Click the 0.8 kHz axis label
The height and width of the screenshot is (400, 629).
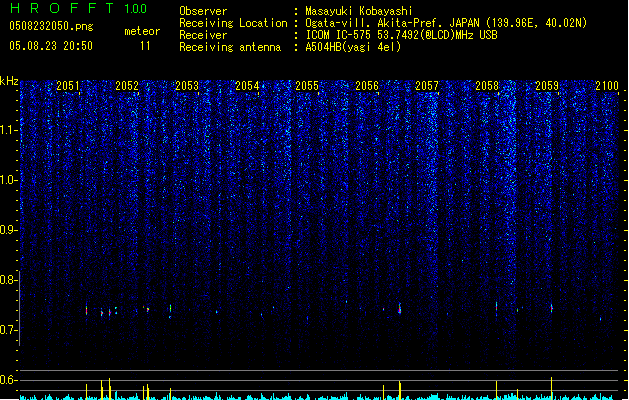click(9, 280)
